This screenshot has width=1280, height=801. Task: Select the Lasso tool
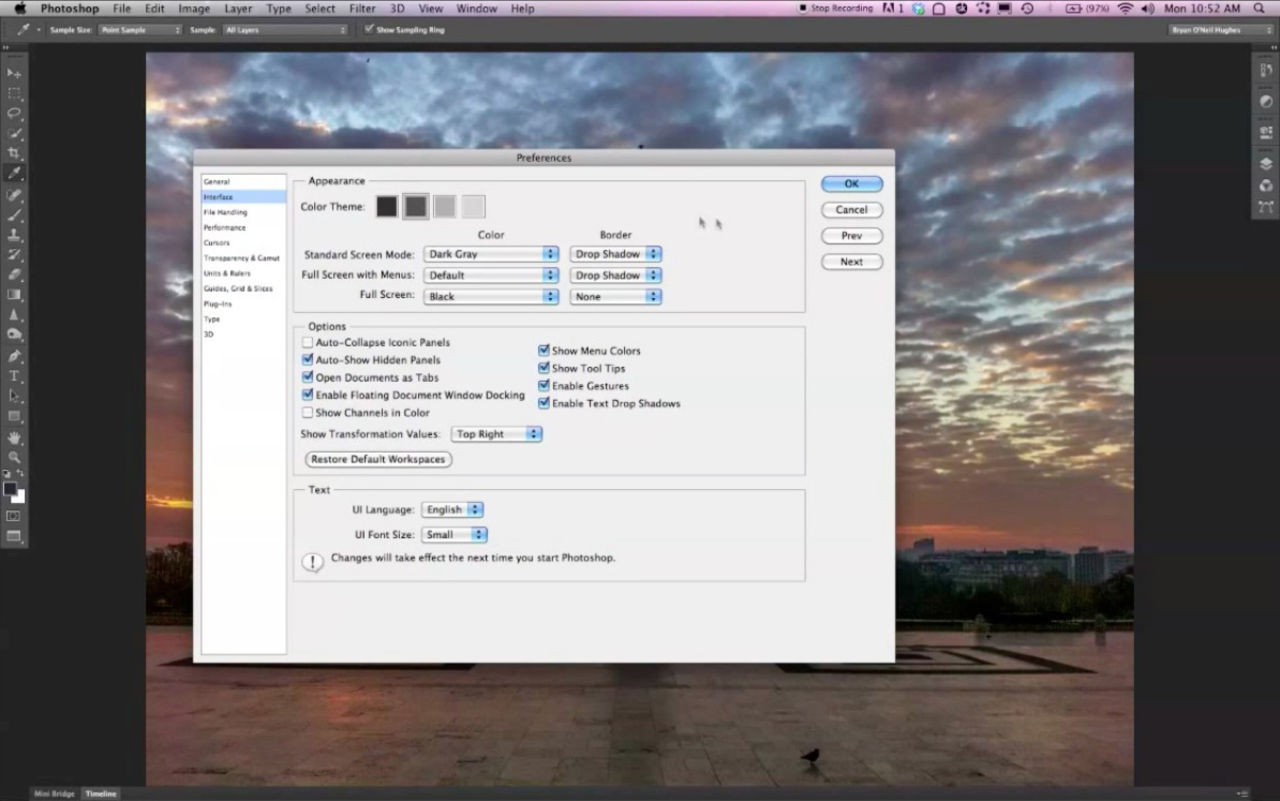(x=14, y=114)
